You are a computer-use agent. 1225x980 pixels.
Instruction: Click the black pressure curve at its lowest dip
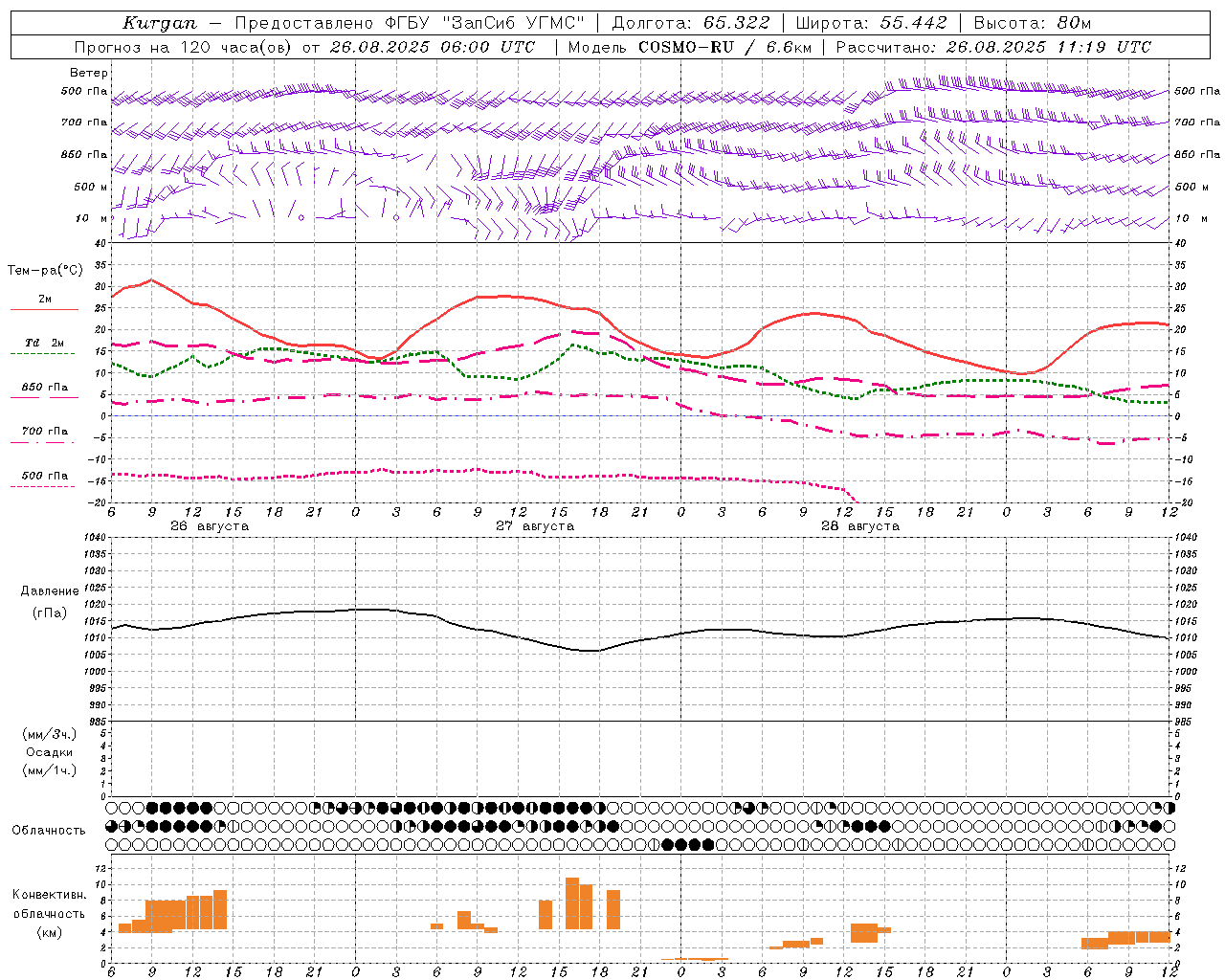tap(593, 651)
